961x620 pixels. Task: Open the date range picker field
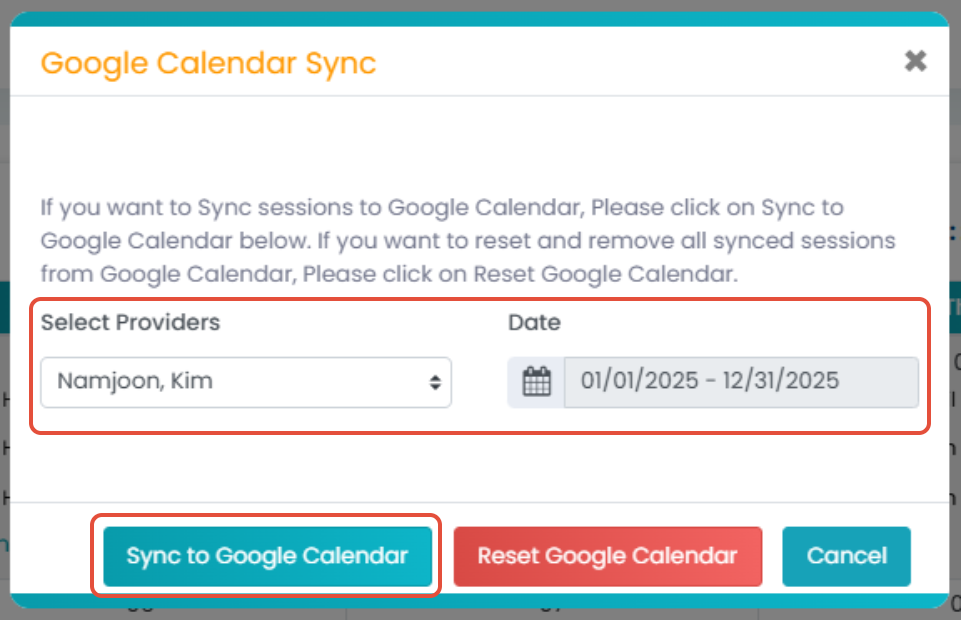tap(740, 382)
